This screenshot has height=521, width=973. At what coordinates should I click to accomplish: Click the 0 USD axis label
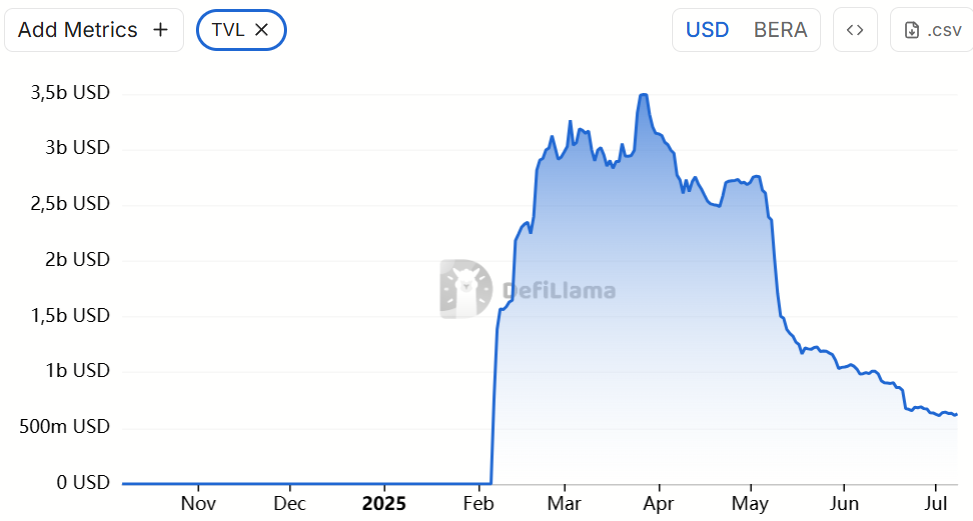pos(83,483)
